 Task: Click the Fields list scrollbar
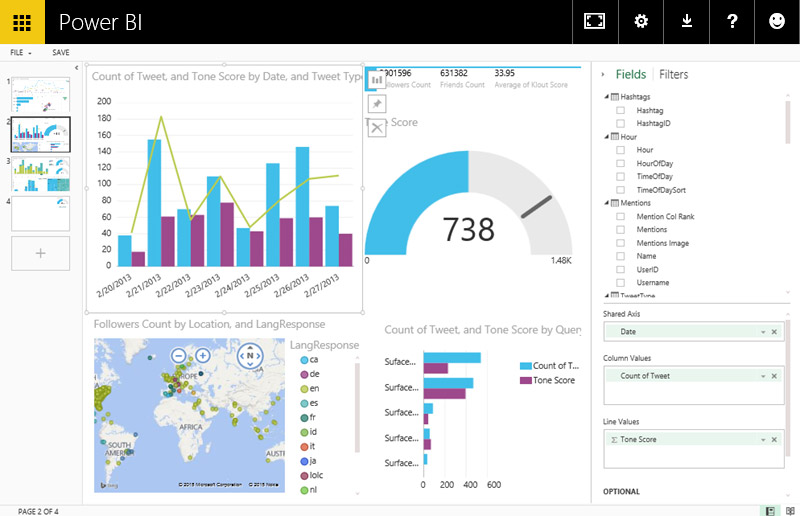tap(788, 122)
